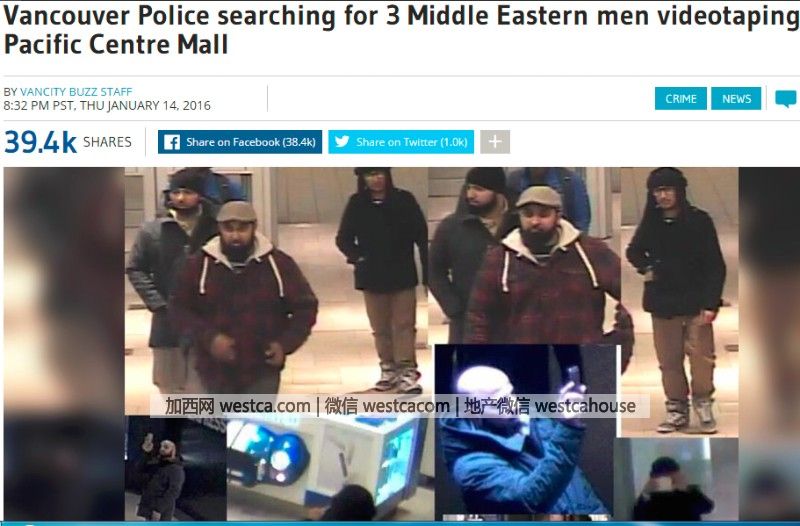Click the Twitter bird logo icon
The image size is (800, 526).
(x=342, y=141)
